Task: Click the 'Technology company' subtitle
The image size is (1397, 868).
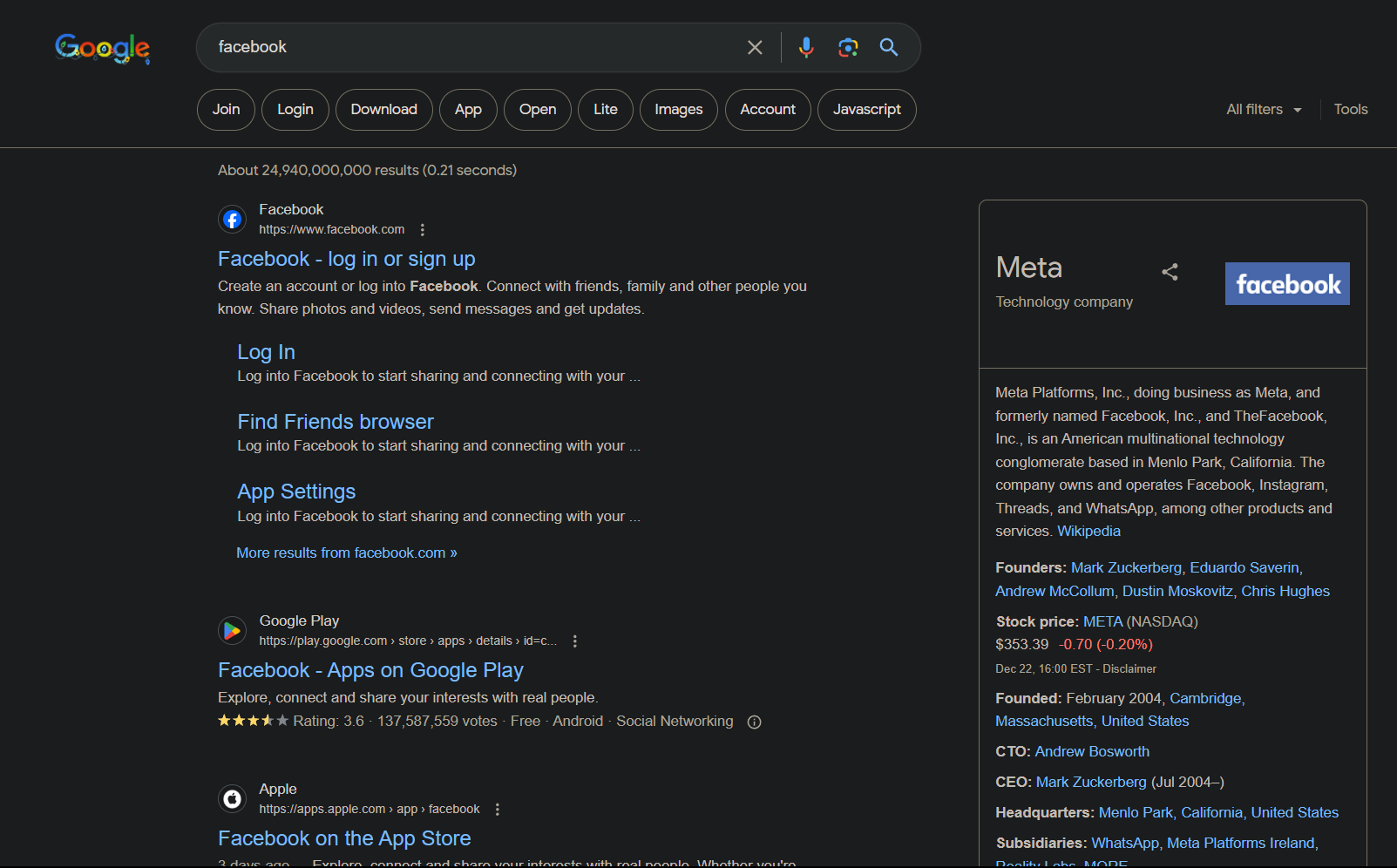Action: pos(1064,302)
